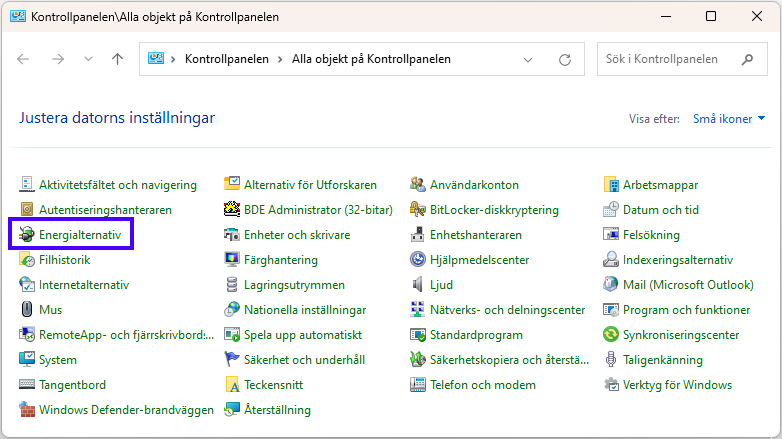This screenshot has height=439, width=782.
Task: Click the BitLocker-diskkryptering icon
Action: pyautogui.click(x=418, y=210)
